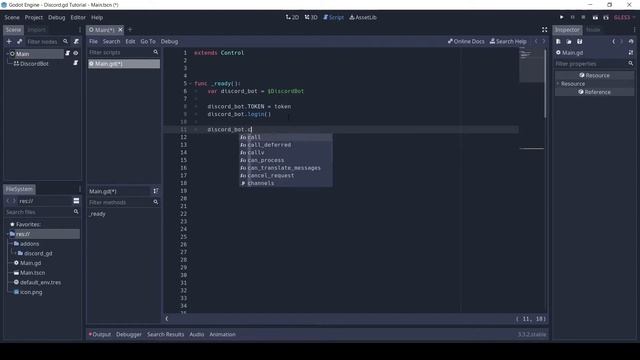The image size is (640, 360).
Task: Pause the running scene
Action: click(573, 18)
